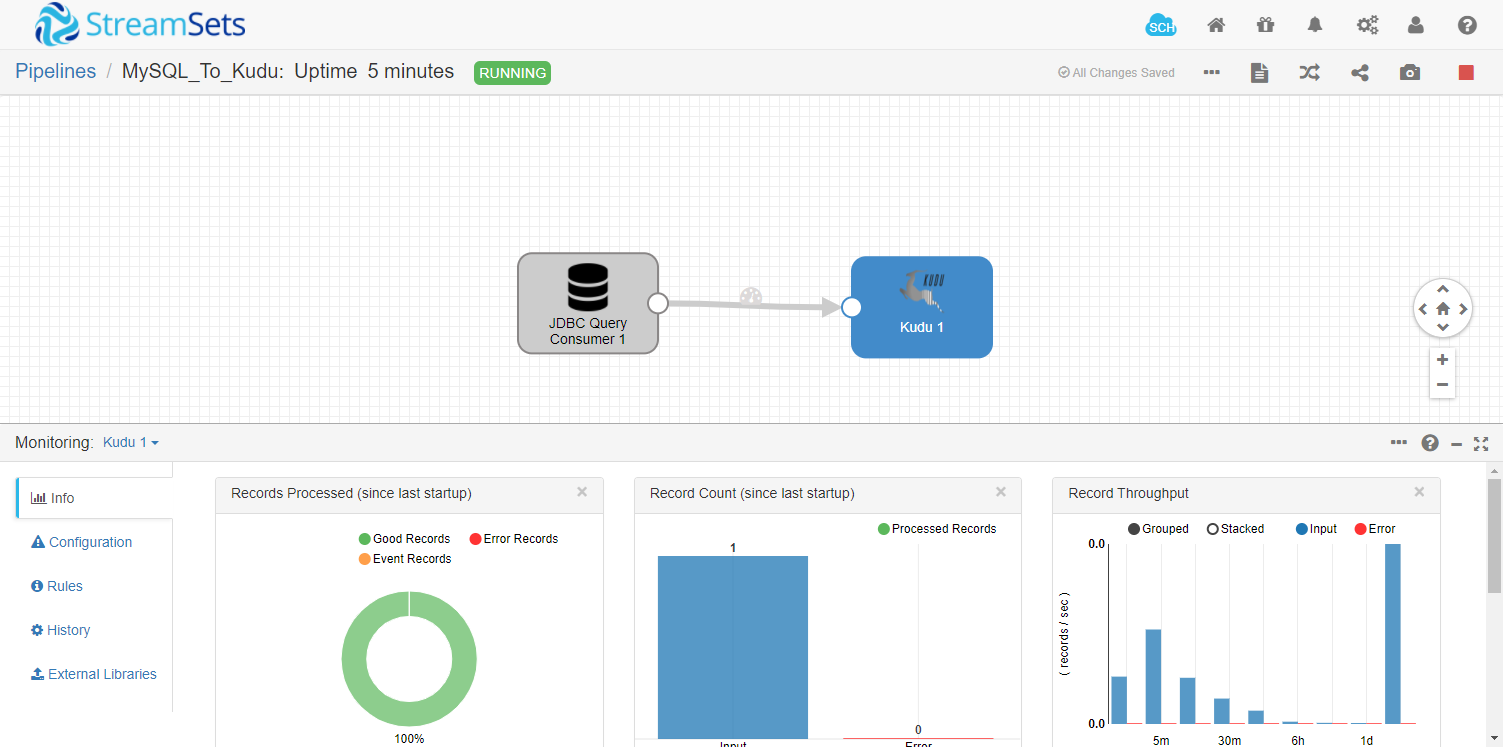The image size is (1503, 749).
Task: Click the Kudu 1 input port
Action: point(851,307)
